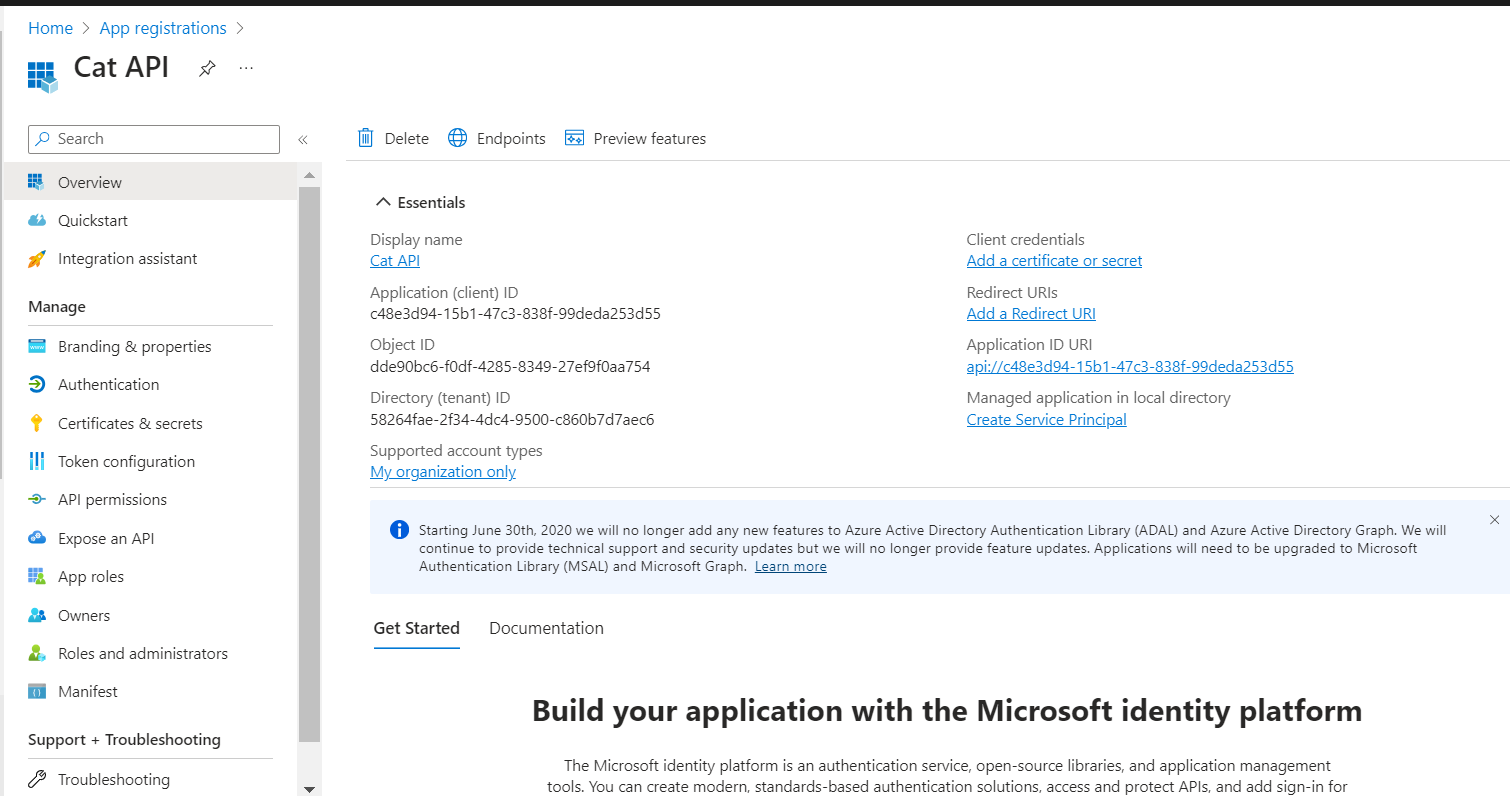Click the Endpoints globe icon
The image size is (1510, 796).
tap(457, 138)
